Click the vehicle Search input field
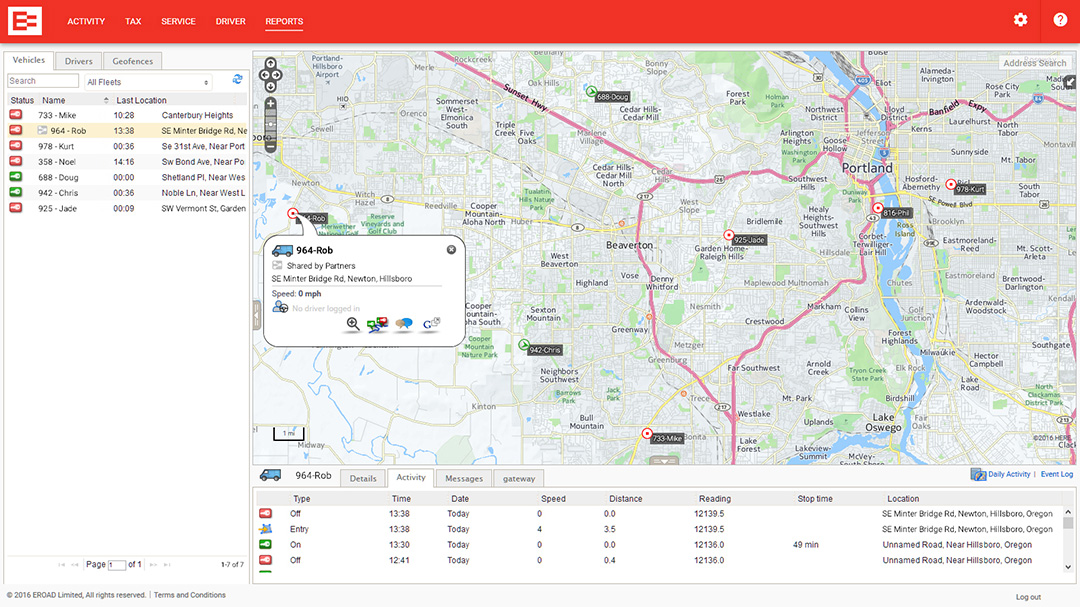The image size is (1080, 607). point(43,81)
